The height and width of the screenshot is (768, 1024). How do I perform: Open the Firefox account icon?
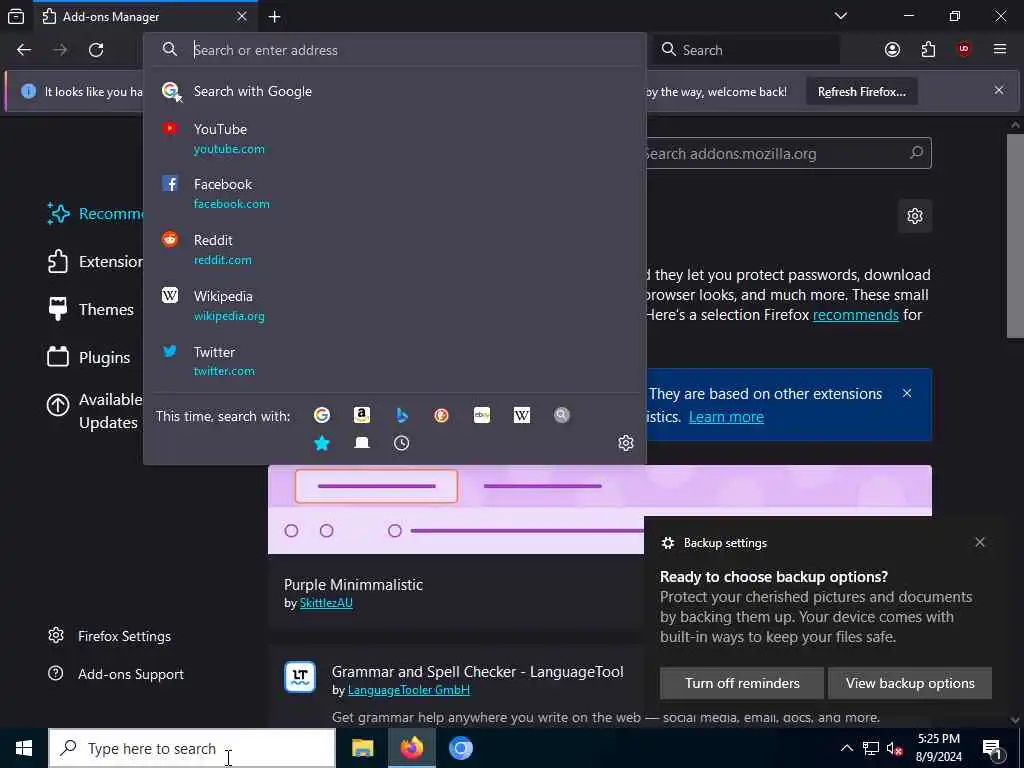pyautogui.click(x=892, y=50)
